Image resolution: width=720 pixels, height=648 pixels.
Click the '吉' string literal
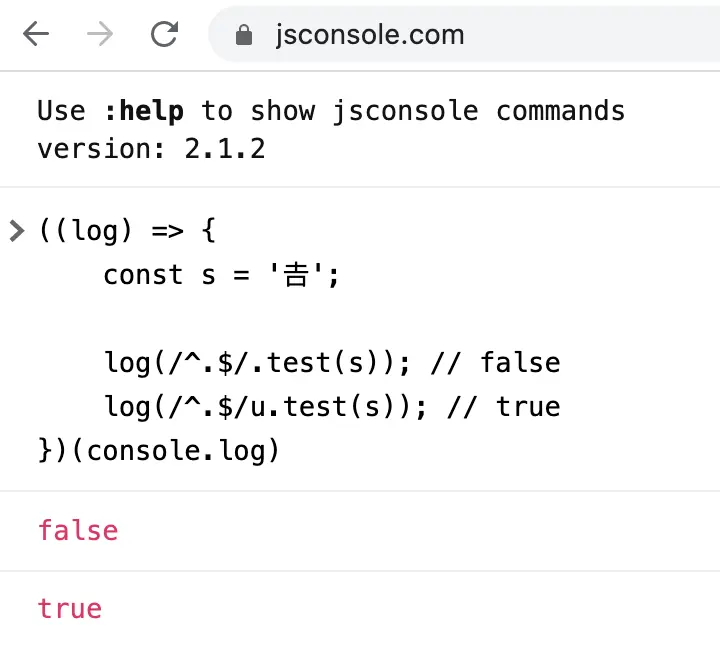[296, 275]
